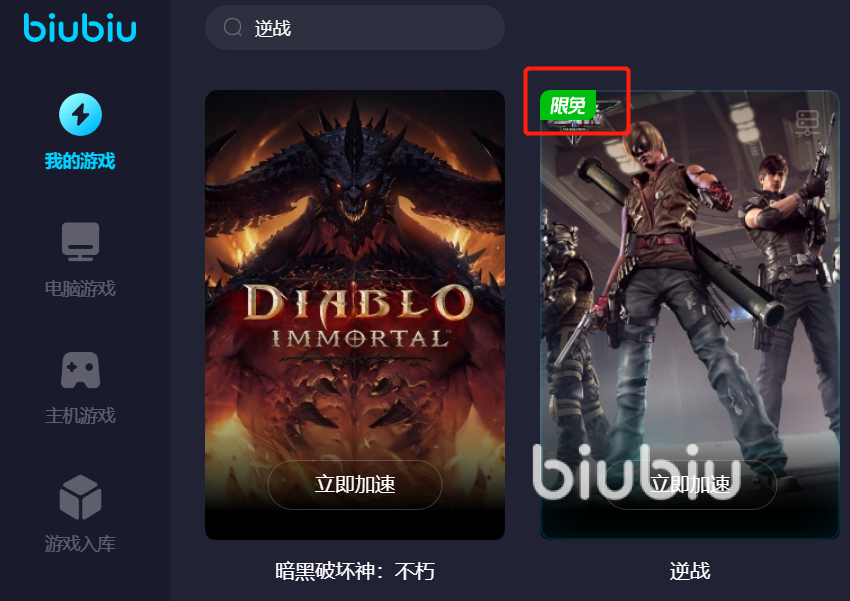
Task: Select the lightning bolt 我的游戏 icon
Action: point(80,114)
